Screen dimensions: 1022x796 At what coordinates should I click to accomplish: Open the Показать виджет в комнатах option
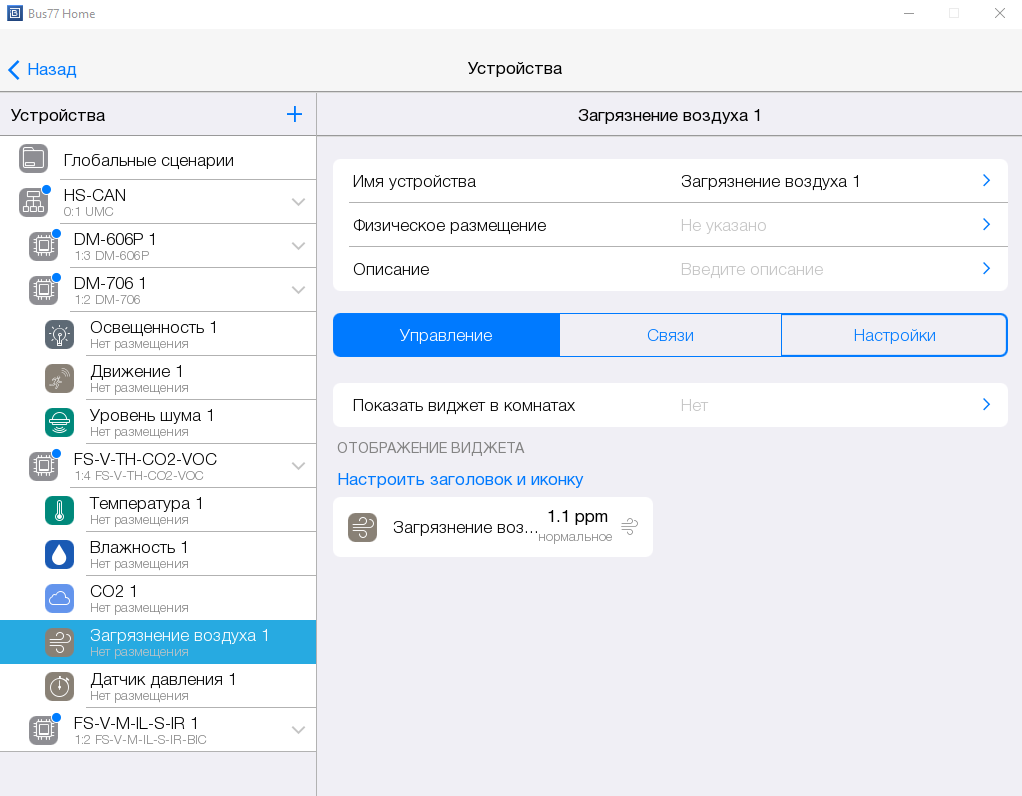(x=670, y=405)
